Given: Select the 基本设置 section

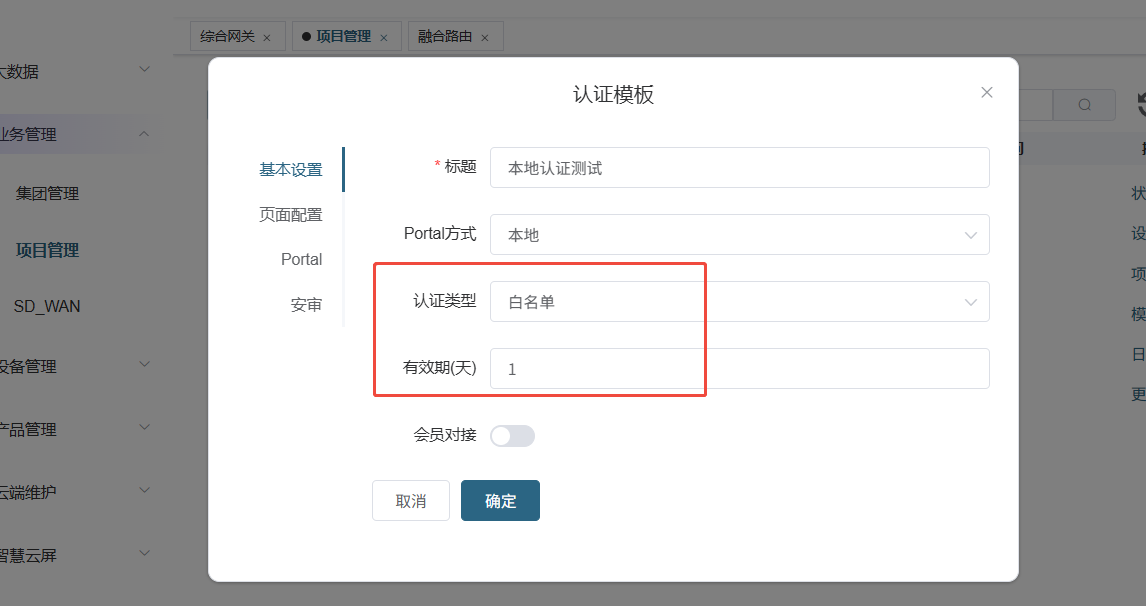Looking at the screenshot, I should (x=291, y=170).
